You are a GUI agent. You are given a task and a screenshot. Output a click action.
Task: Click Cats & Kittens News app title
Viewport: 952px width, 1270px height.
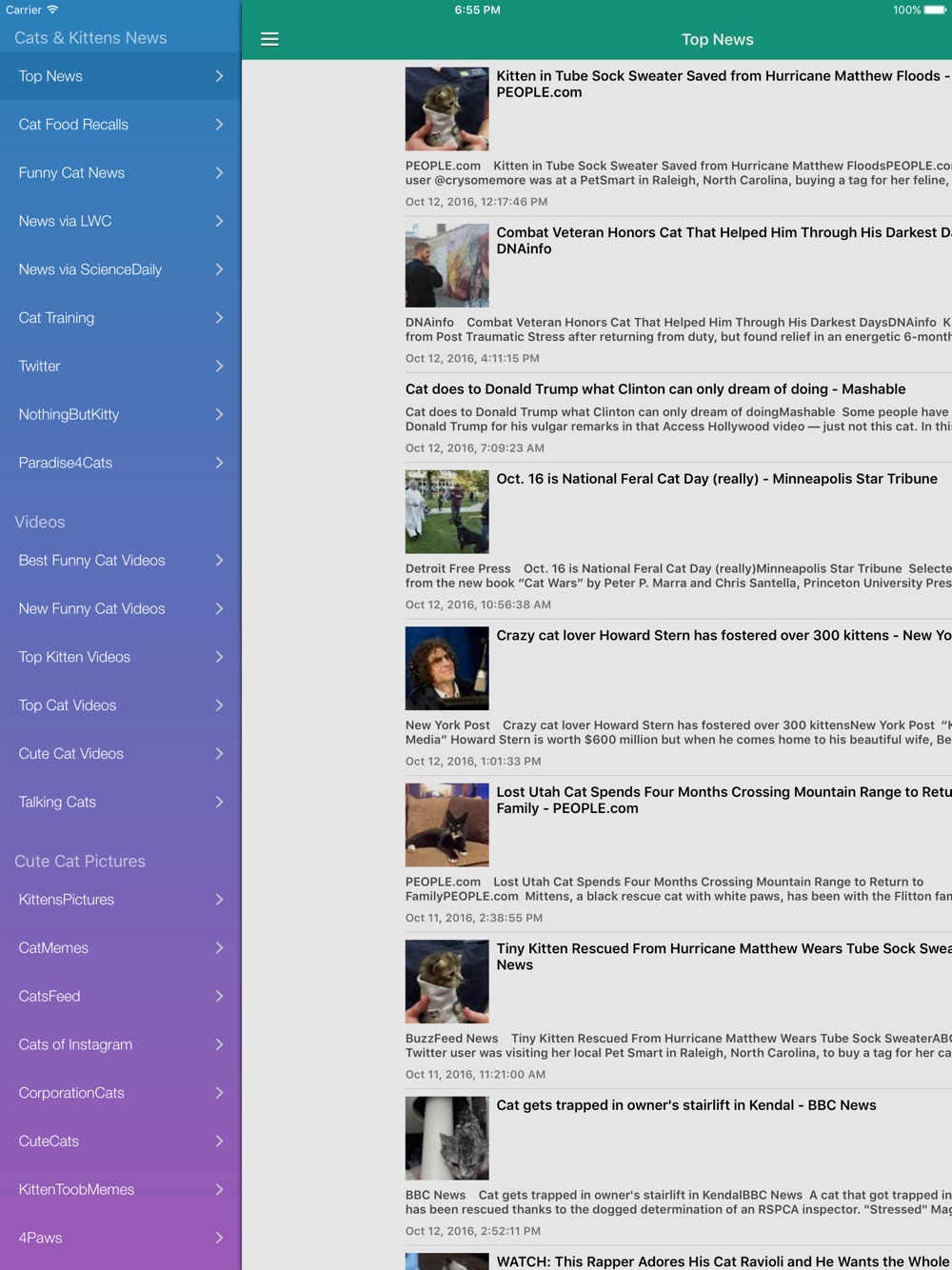pyautogui.click(x=90, y=38)
